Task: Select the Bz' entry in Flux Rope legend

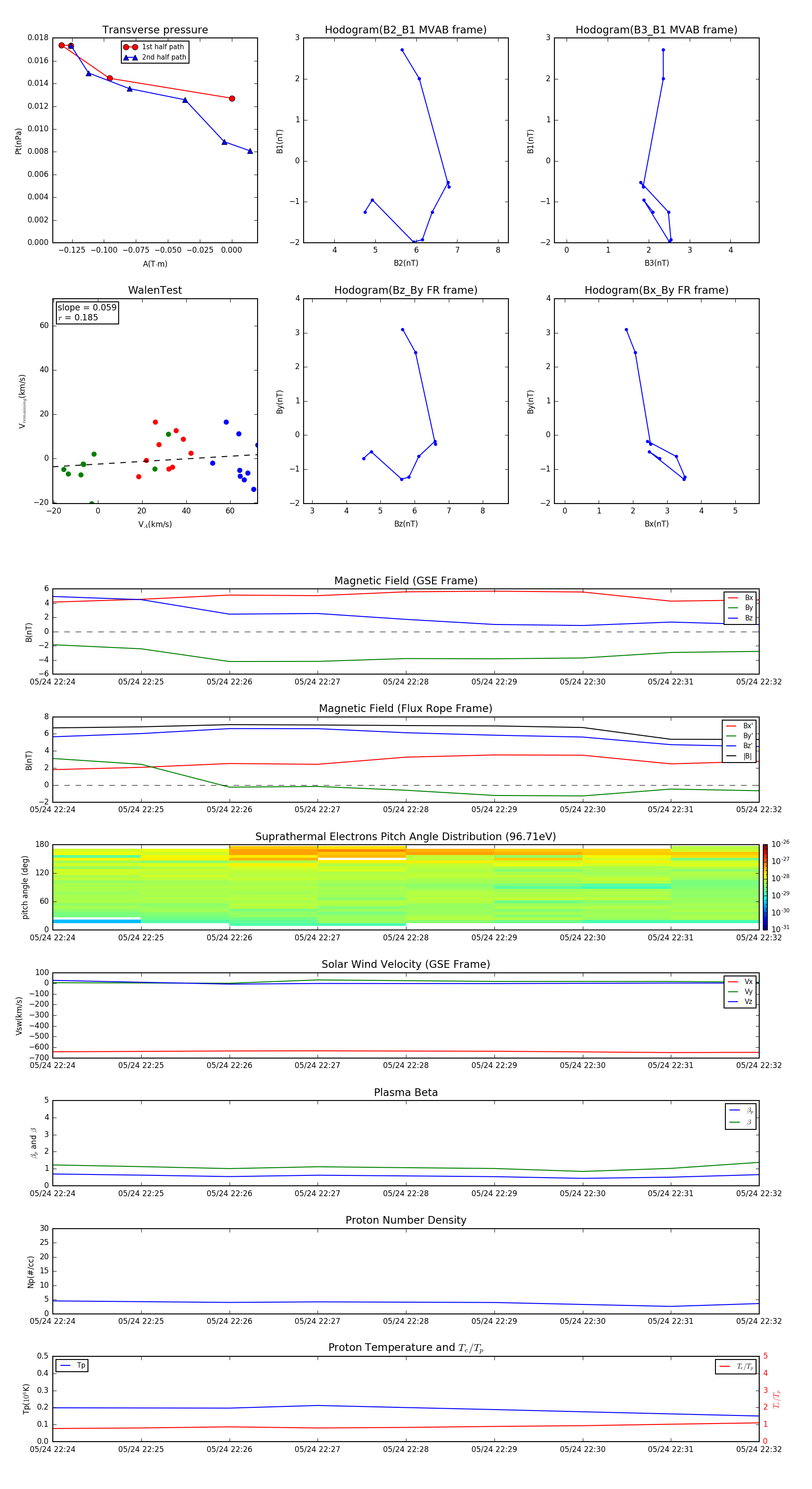Action: [739, 746]
